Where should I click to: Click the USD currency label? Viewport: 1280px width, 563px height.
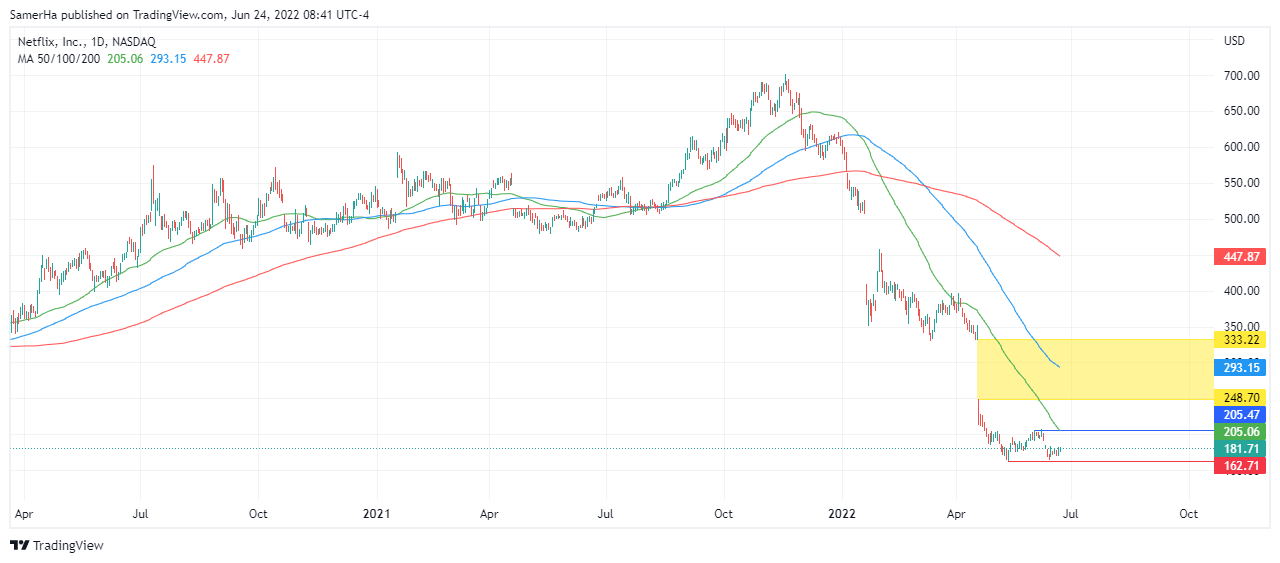click(x=1234, y=41)
